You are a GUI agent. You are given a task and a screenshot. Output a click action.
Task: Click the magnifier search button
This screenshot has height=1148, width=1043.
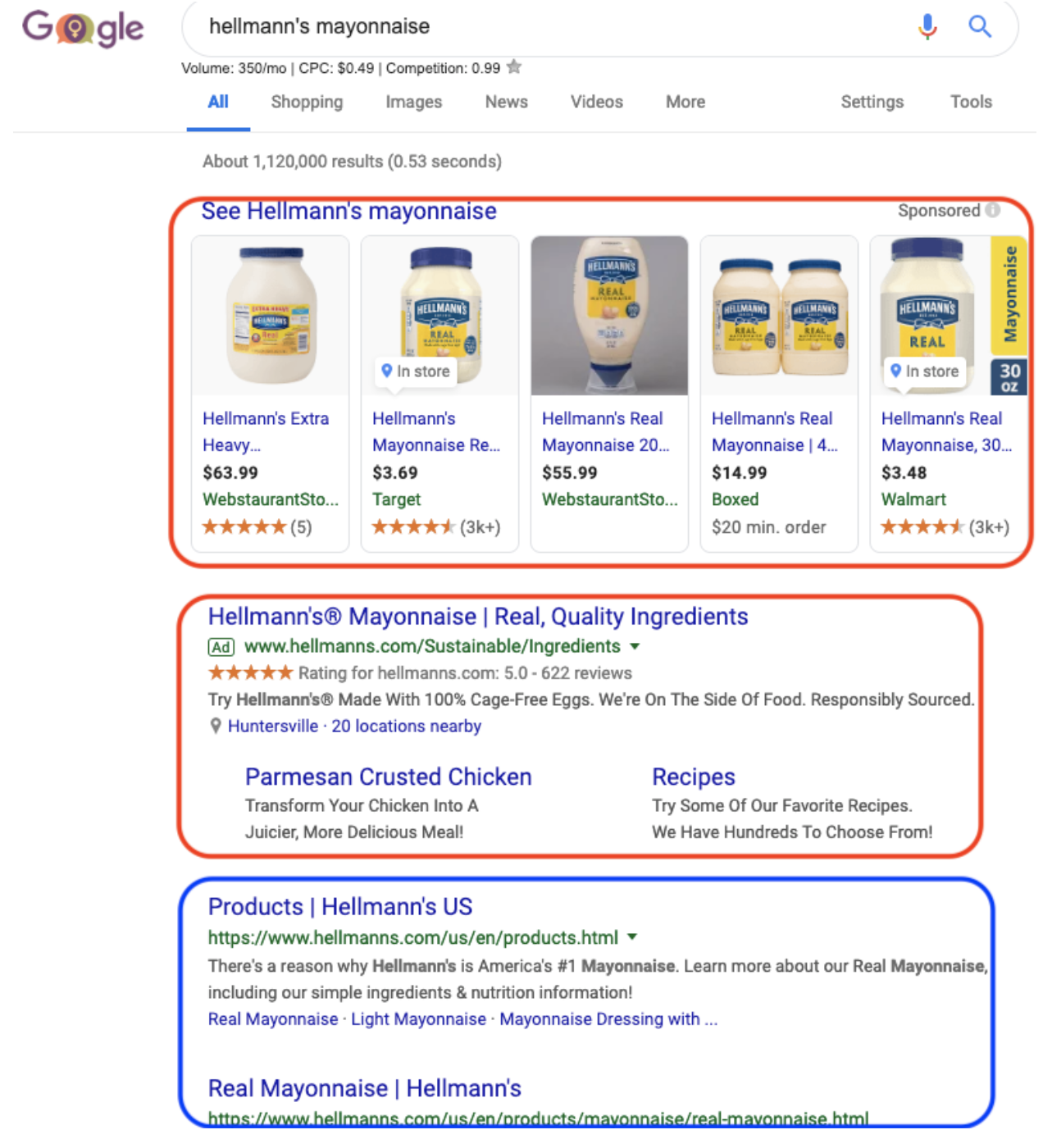tap(980, 26)
